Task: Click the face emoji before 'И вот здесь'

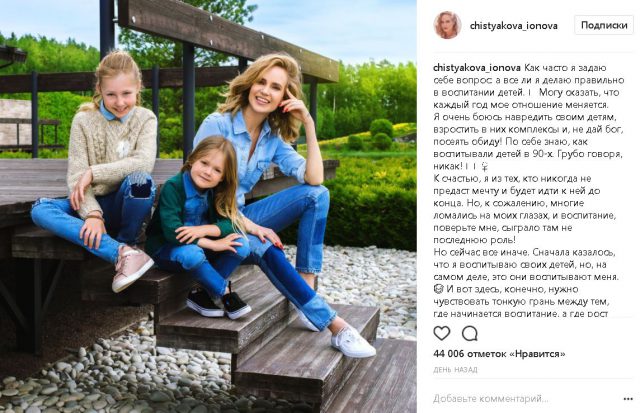Action: pyautogui.click(x=438, y=289)
